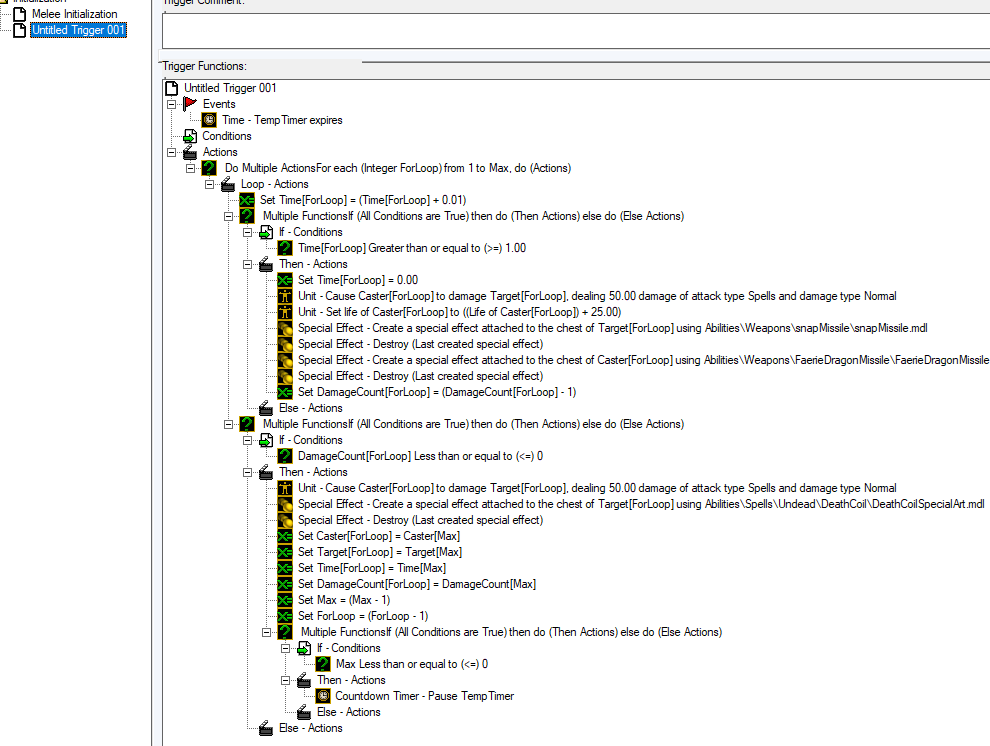Viewport: 990px width, 746px height.
Task: Collapse the Loop - Actions node
Action: (209, 184)
